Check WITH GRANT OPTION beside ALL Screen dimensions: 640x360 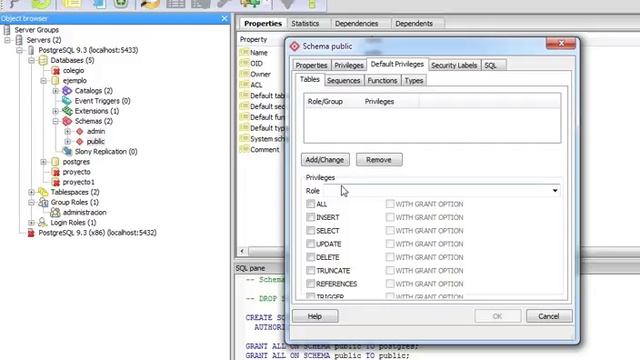(390, 204)
